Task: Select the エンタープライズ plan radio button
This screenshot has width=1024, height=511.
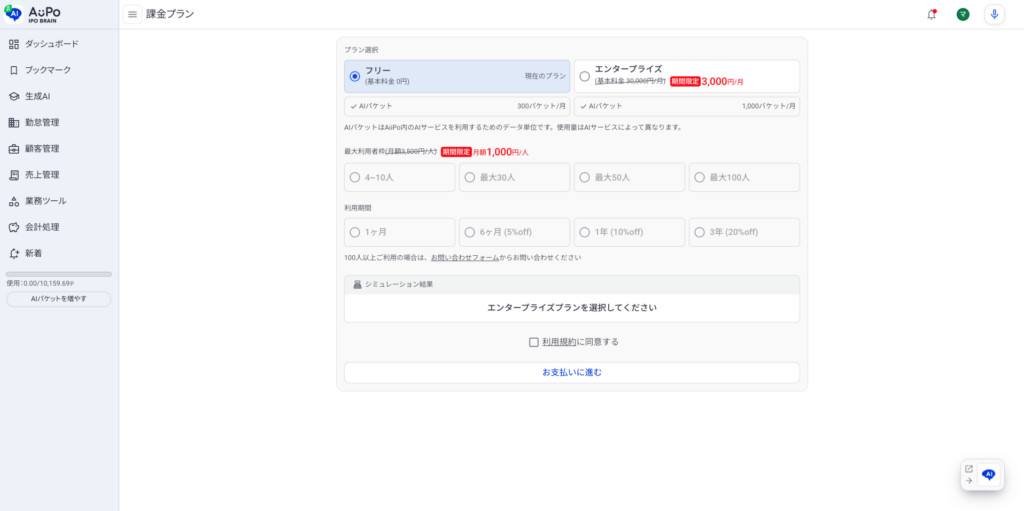Action: pos(585,76)
